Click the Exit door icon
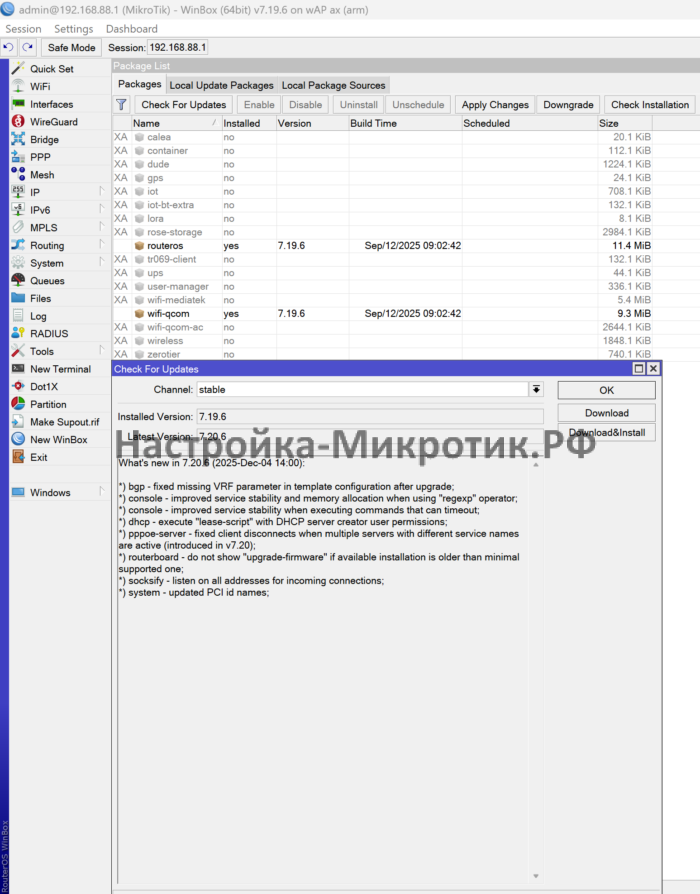700x894 pixels. point(18,457)
